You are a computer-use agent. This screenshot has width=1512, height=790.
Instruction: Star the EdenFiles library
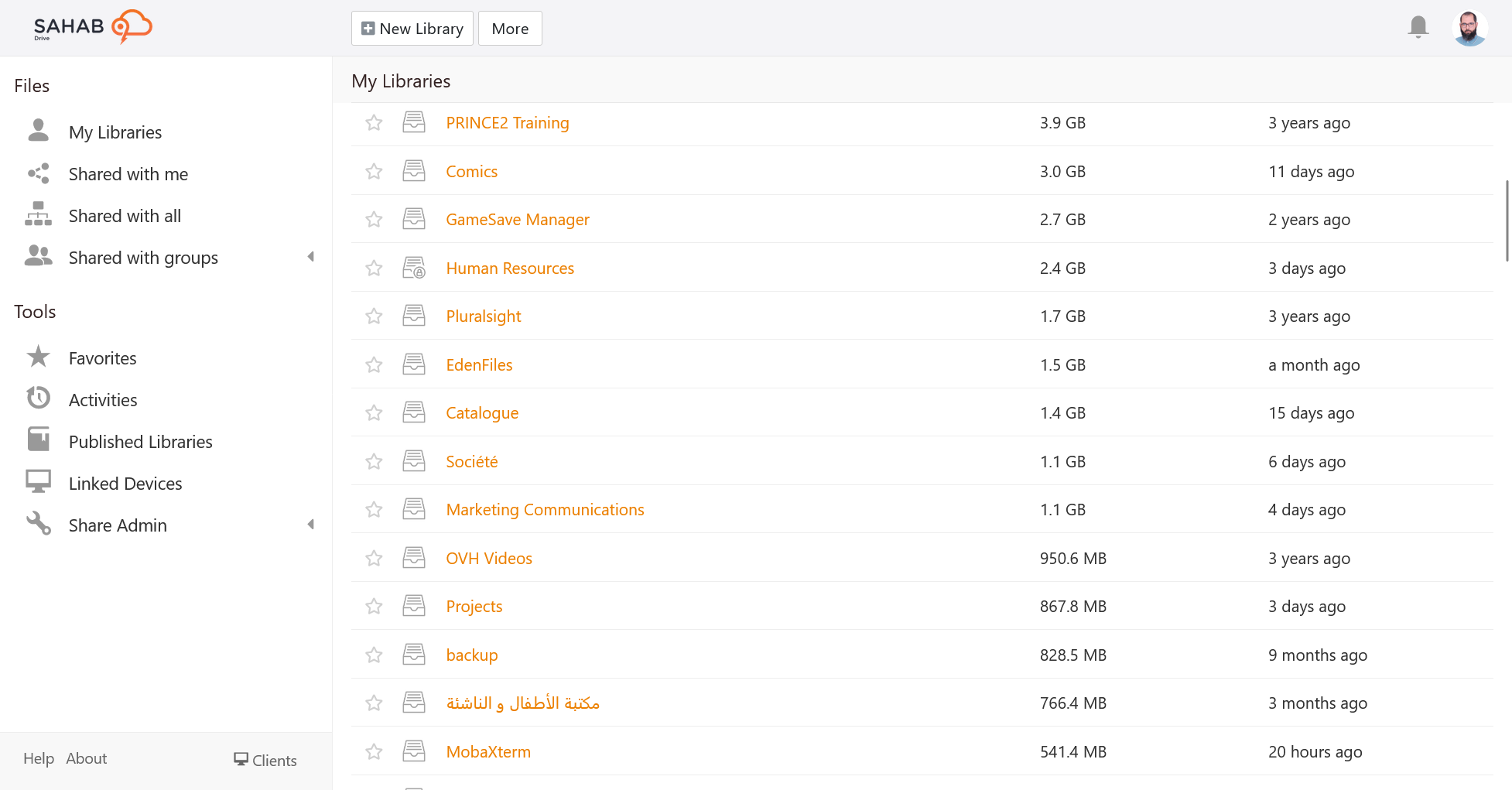click(374, 364)
